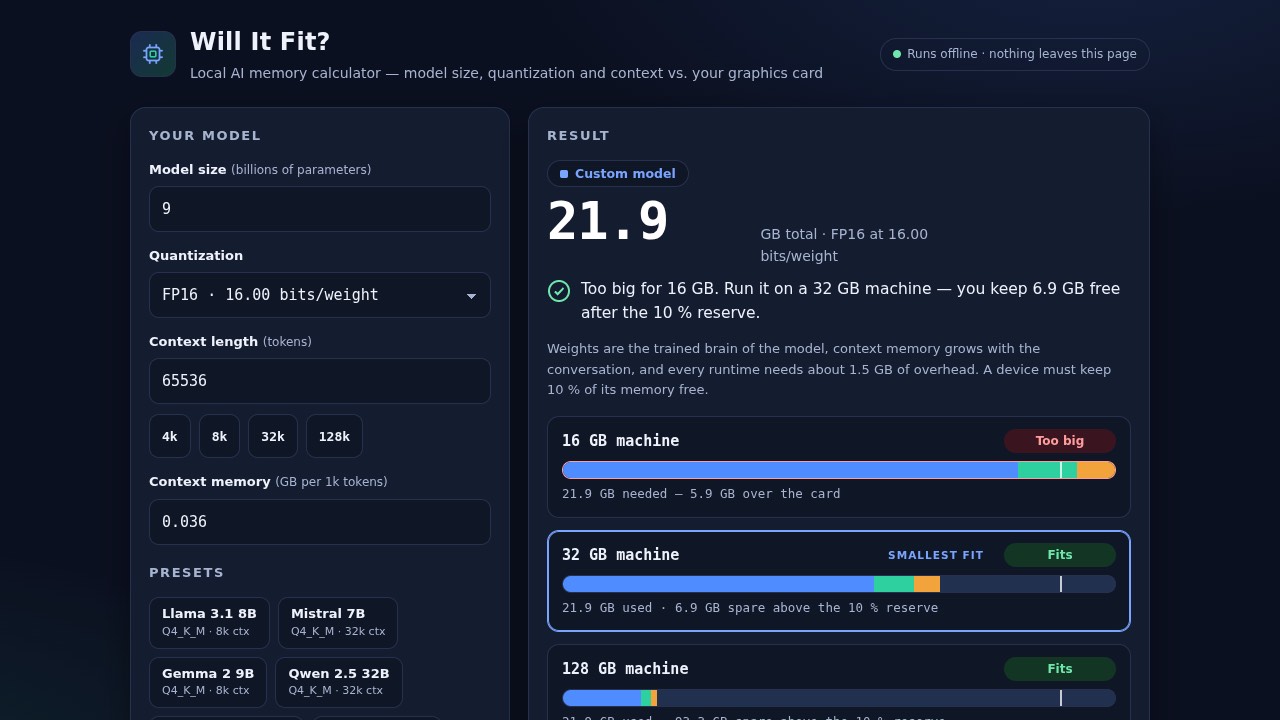Image resolution: width=1280 pixels, height=720 pixels.
Task: Click the large 21.9 total value
Action: [x=608, y=221]
